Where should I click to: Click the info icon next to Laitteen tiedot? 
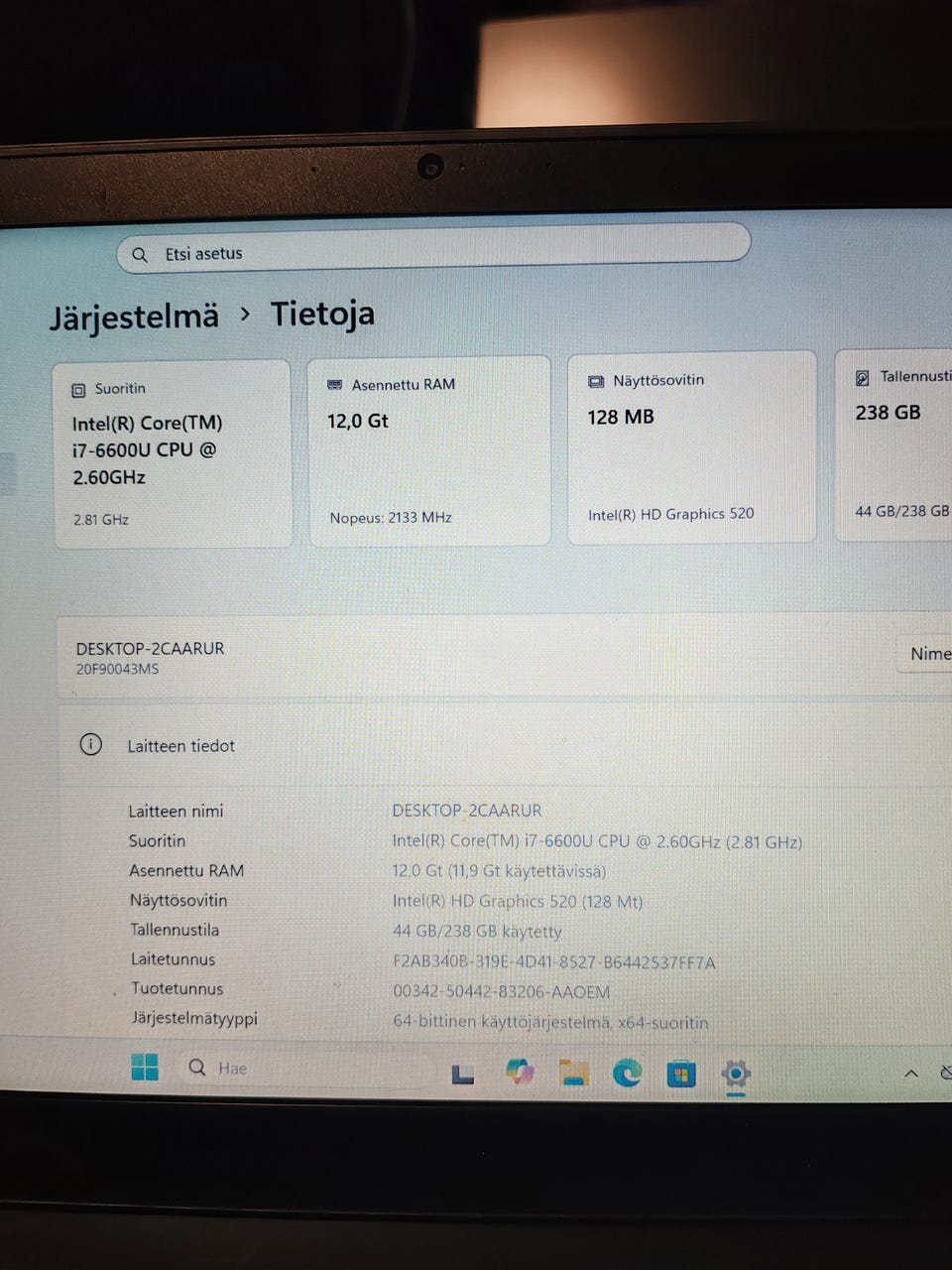[x=90, y=744]
